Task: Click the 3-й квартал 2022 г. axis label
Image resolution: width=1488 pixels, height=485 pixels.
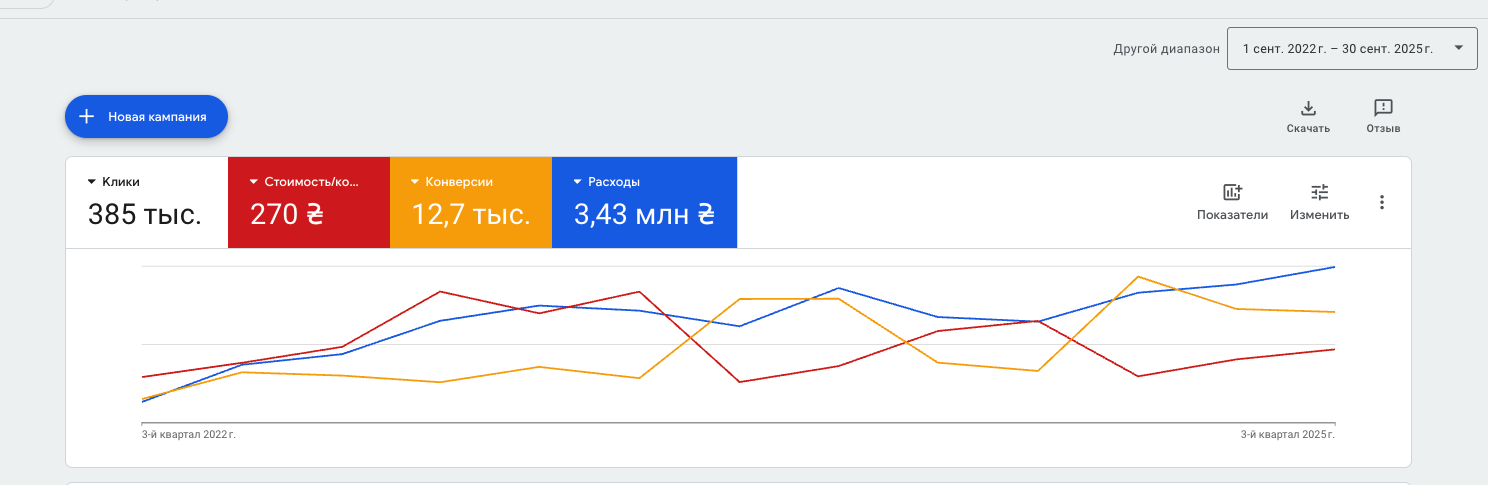Action: pyautogui.click(x=188, y=435)
